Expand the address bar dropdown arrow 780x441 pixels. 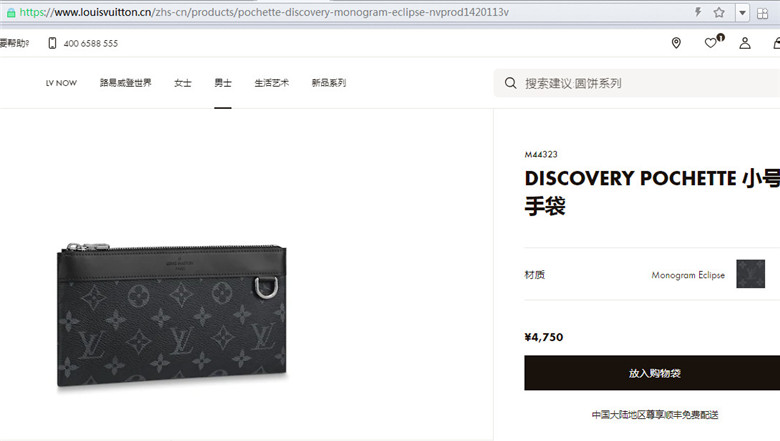pos(742,13)
